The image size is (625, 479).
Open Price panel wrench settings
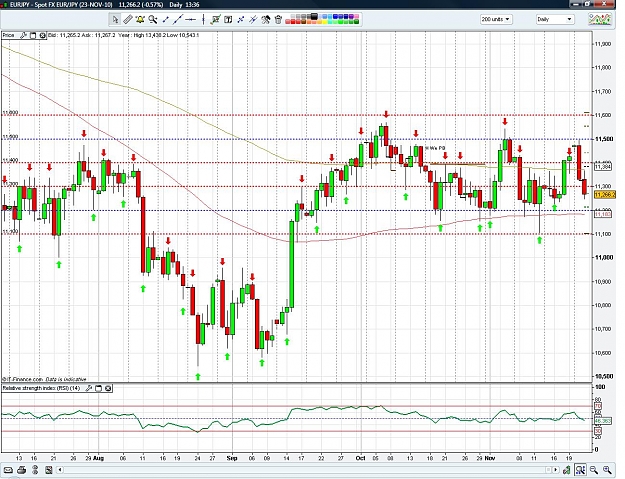24,35
